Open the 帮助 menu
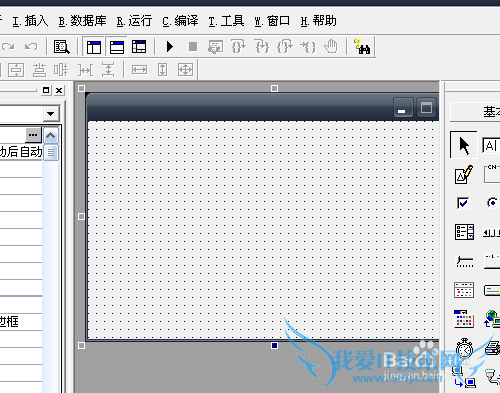 click(x=318, y=21)
